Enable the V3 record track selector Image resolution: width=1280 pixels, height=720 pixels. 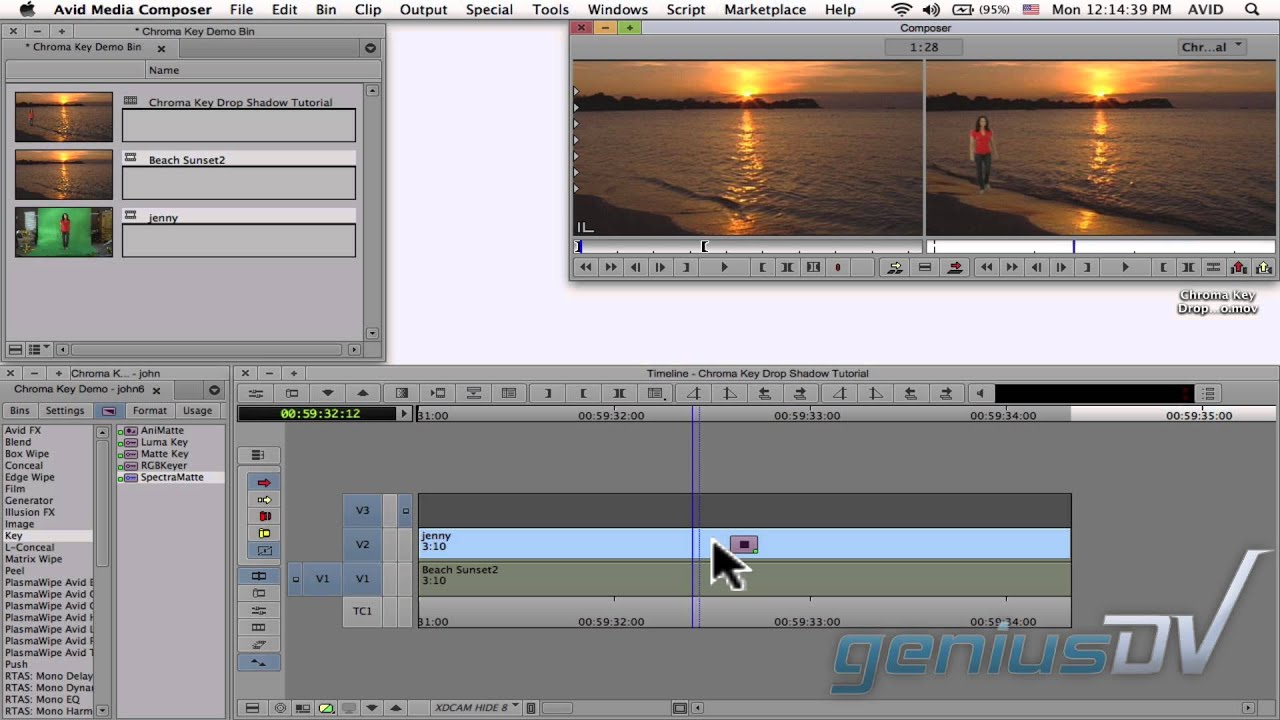tap(362, 510)
